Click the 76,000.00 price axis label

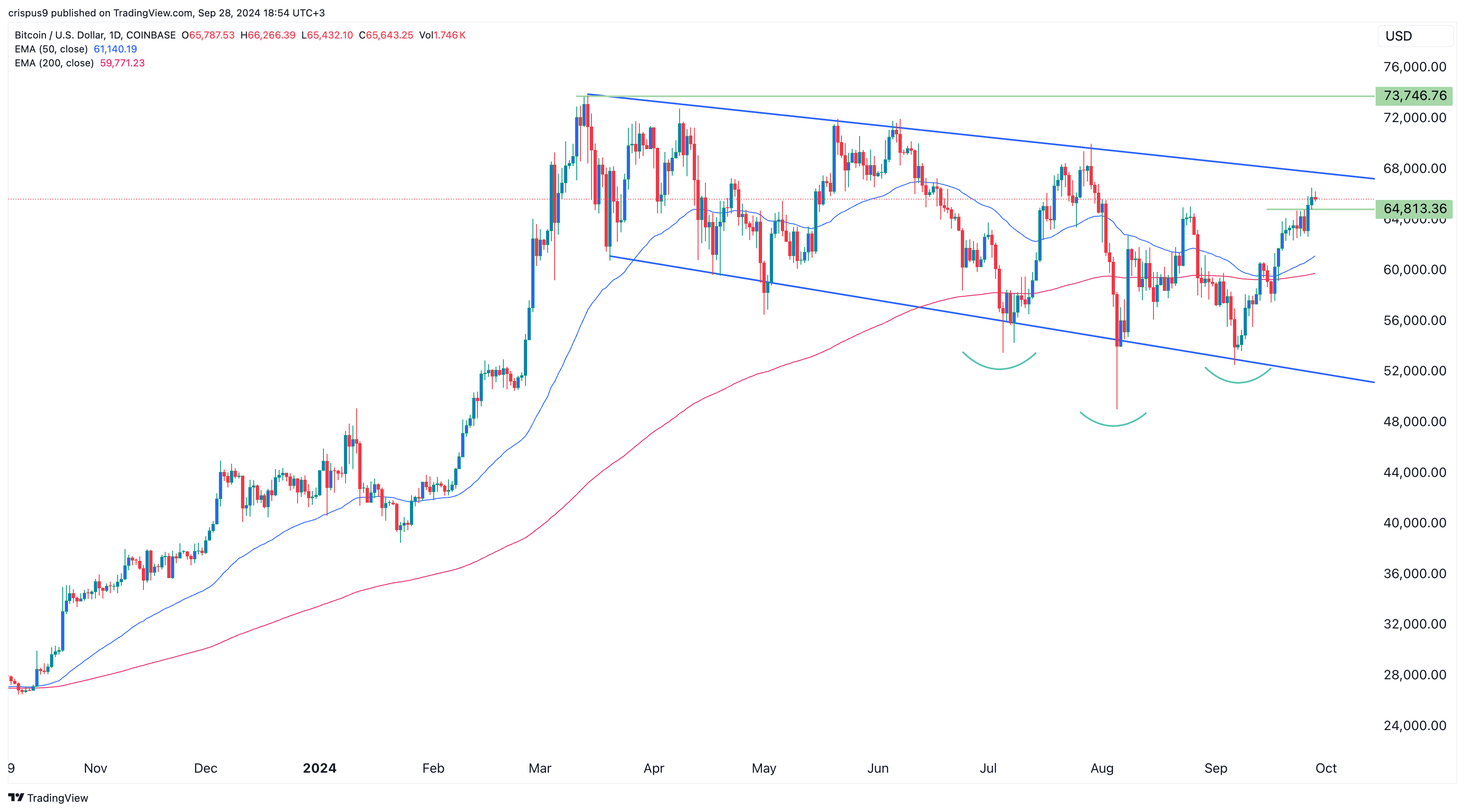[x=1415, y=67]
